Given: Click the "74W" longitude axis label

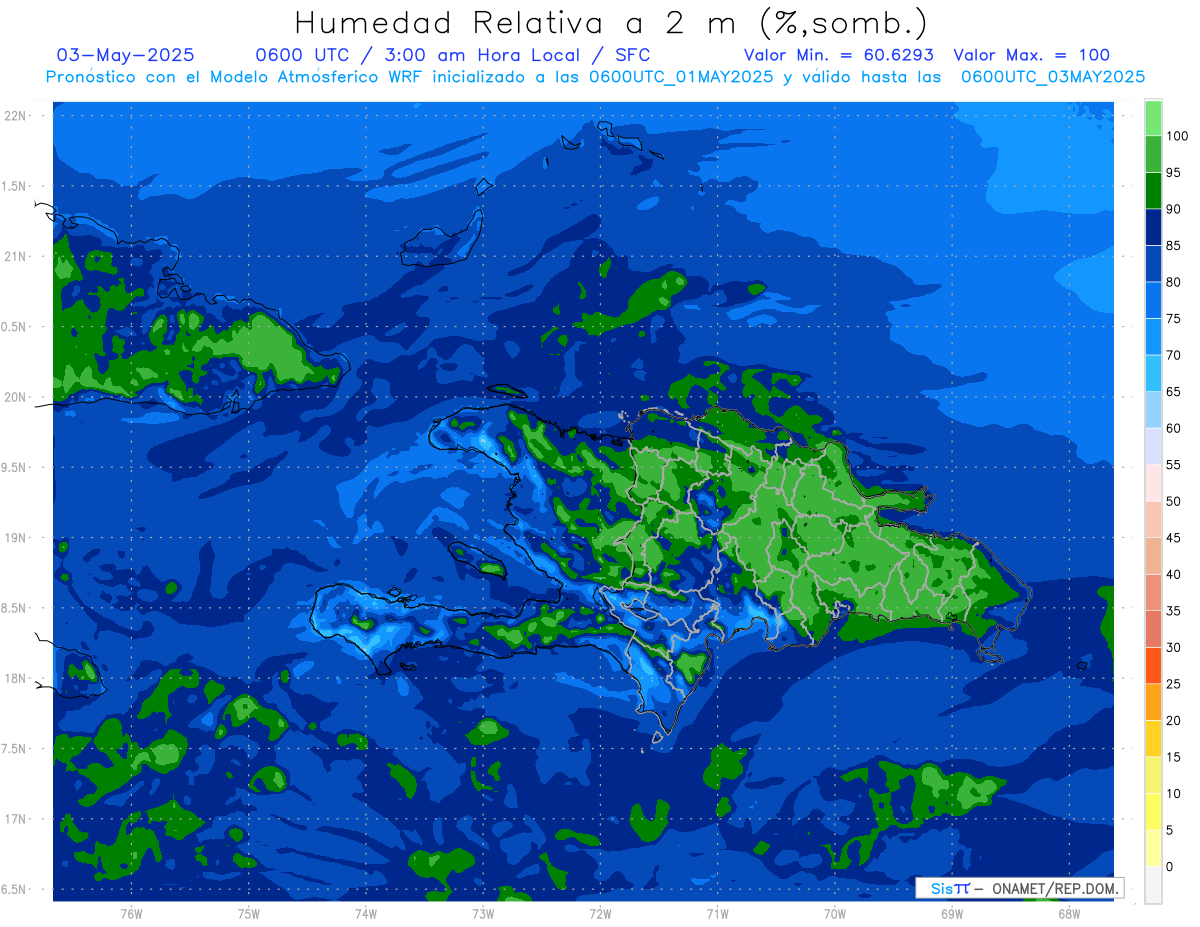Looking at the screenshot, I should point(365,914).
